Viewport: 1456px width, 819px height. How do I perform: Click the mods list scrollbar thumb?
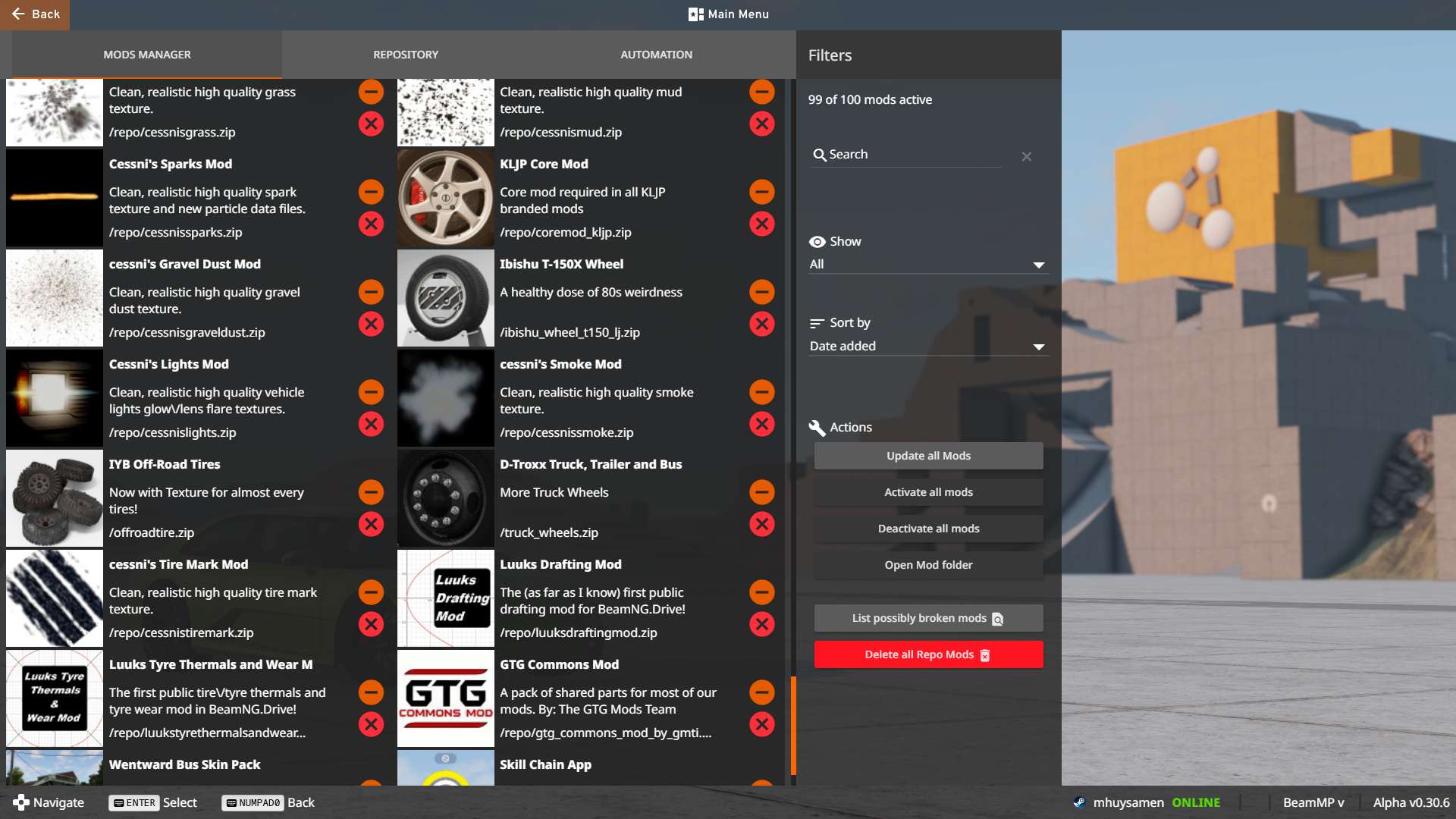point(793,726)
